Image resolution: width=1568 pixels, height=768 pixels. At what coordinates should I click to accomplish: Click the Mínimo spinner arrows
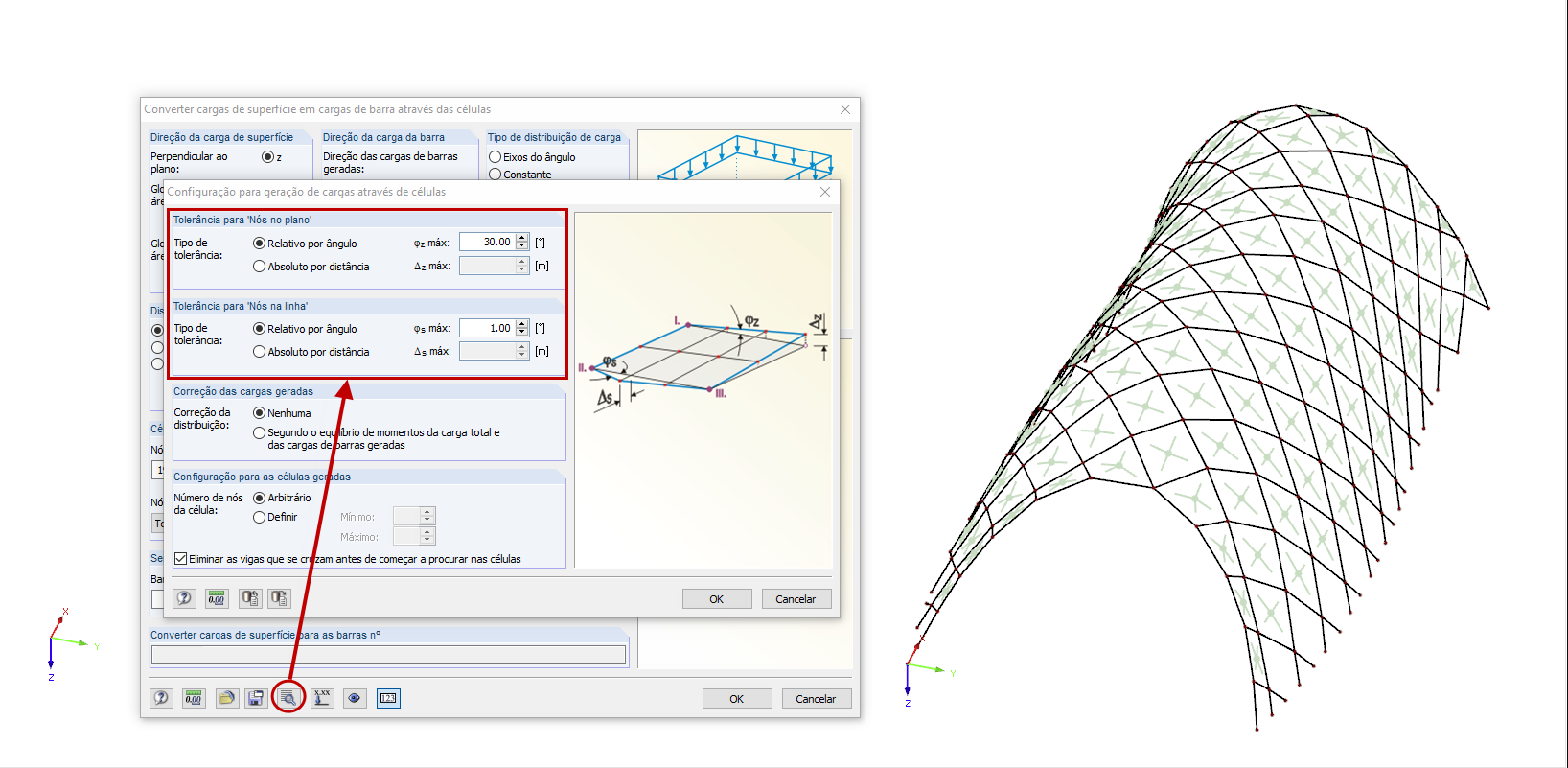click(427, 516)
